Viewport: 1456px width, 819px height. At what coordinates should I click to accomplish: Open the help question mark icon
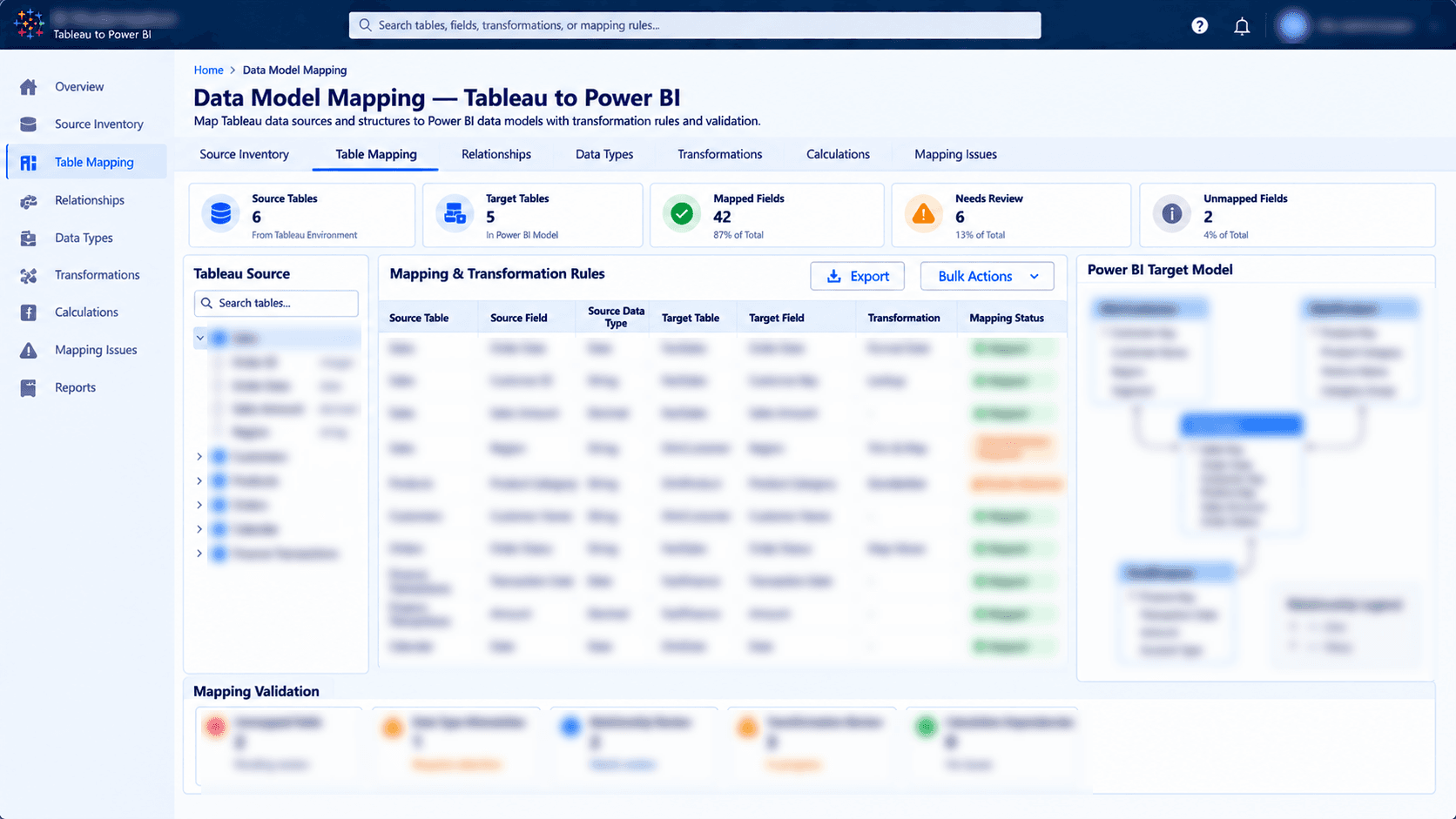tap(1200, 25)
